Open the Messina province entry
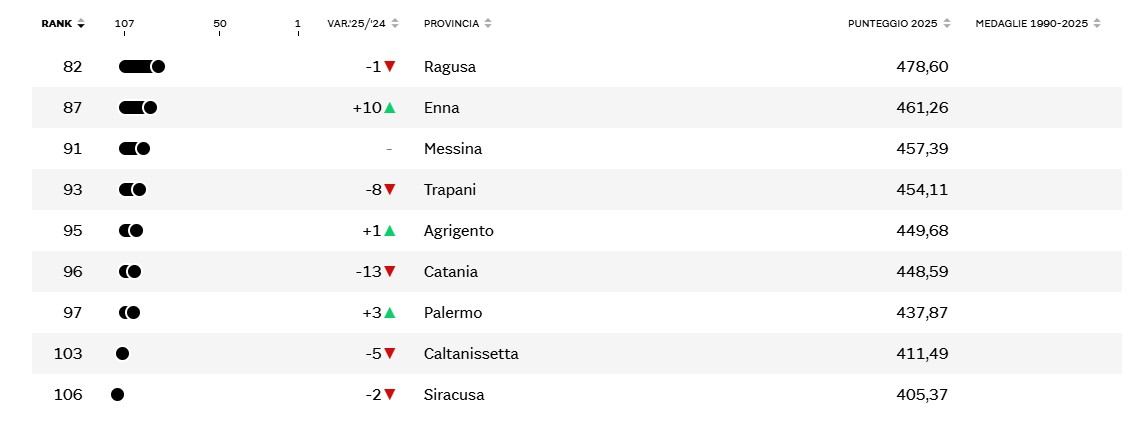The width and height of the screenshot is (1134, 428). 453,149
